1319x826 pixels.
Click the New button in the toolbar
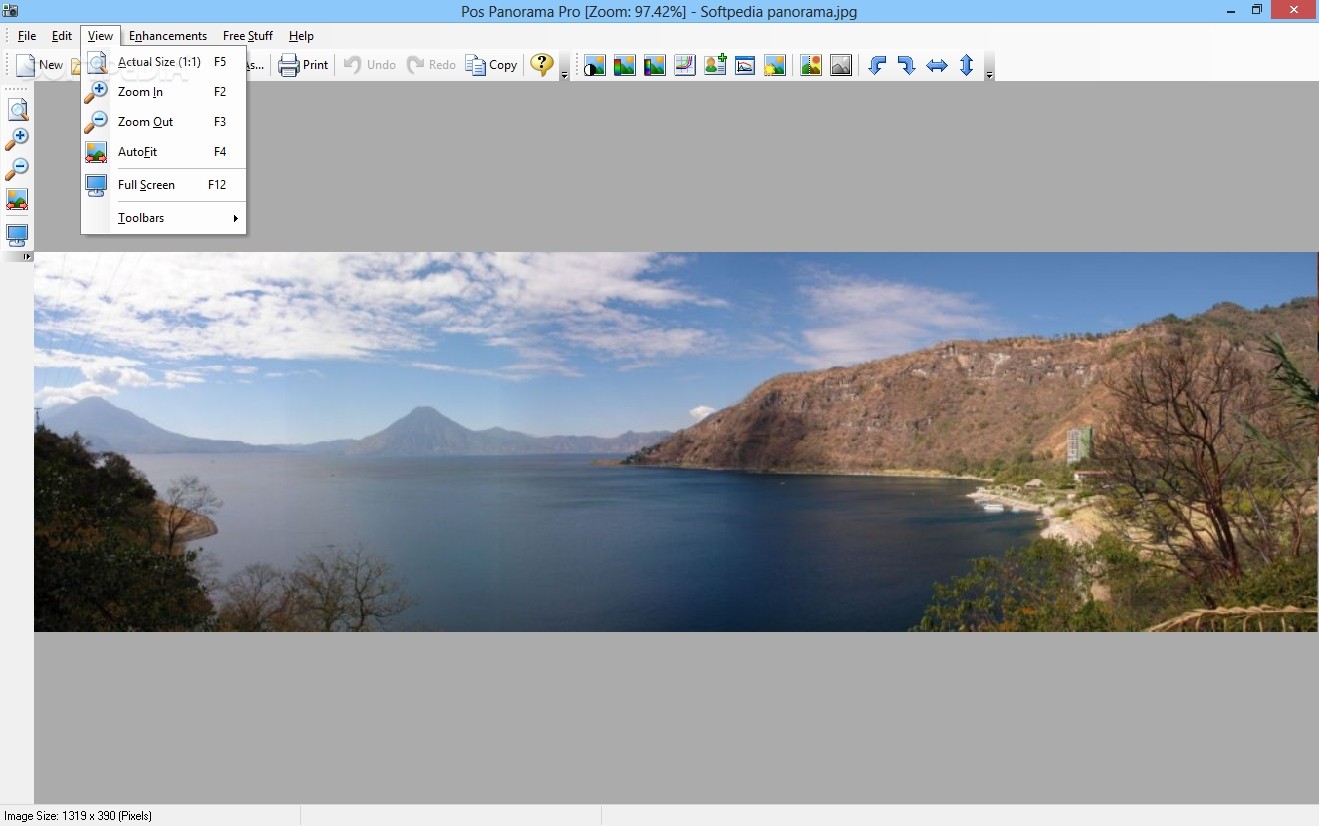pos(39,65)
